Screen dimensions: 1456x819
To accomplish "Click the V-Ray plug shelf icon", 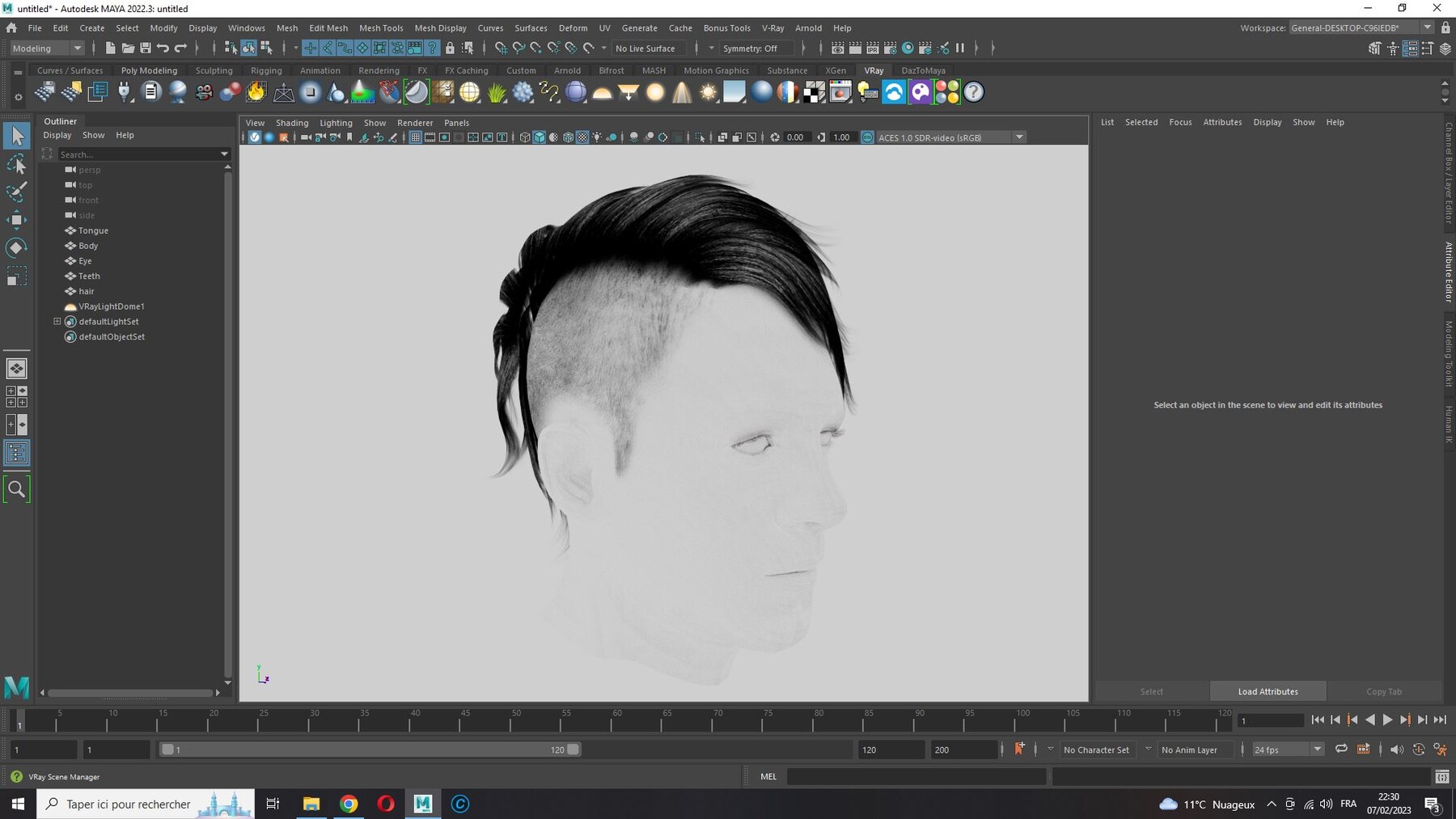I will (x=125, y=92).
